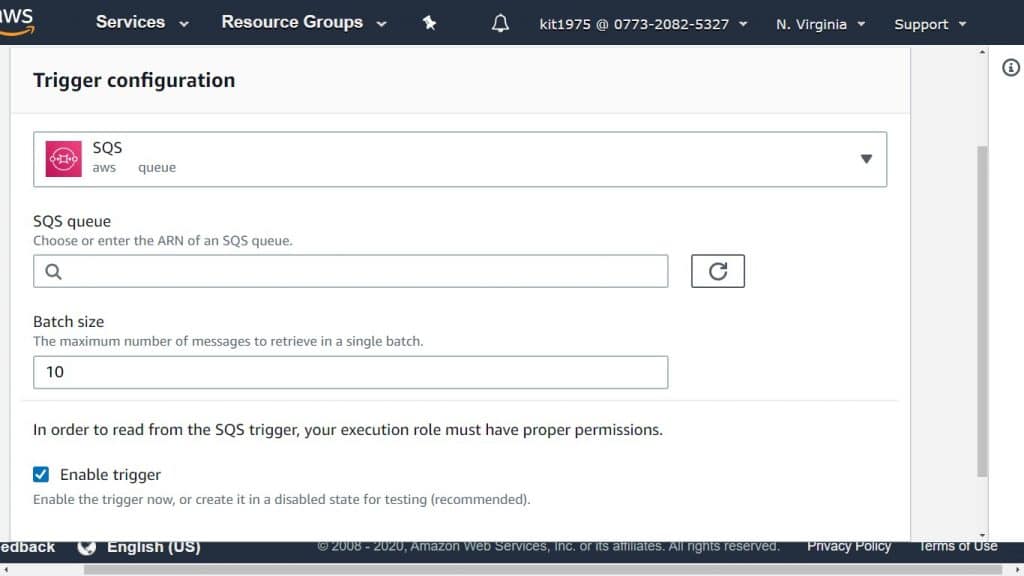
Task: Open the Support dropdown
Action: tap(928, 21)
